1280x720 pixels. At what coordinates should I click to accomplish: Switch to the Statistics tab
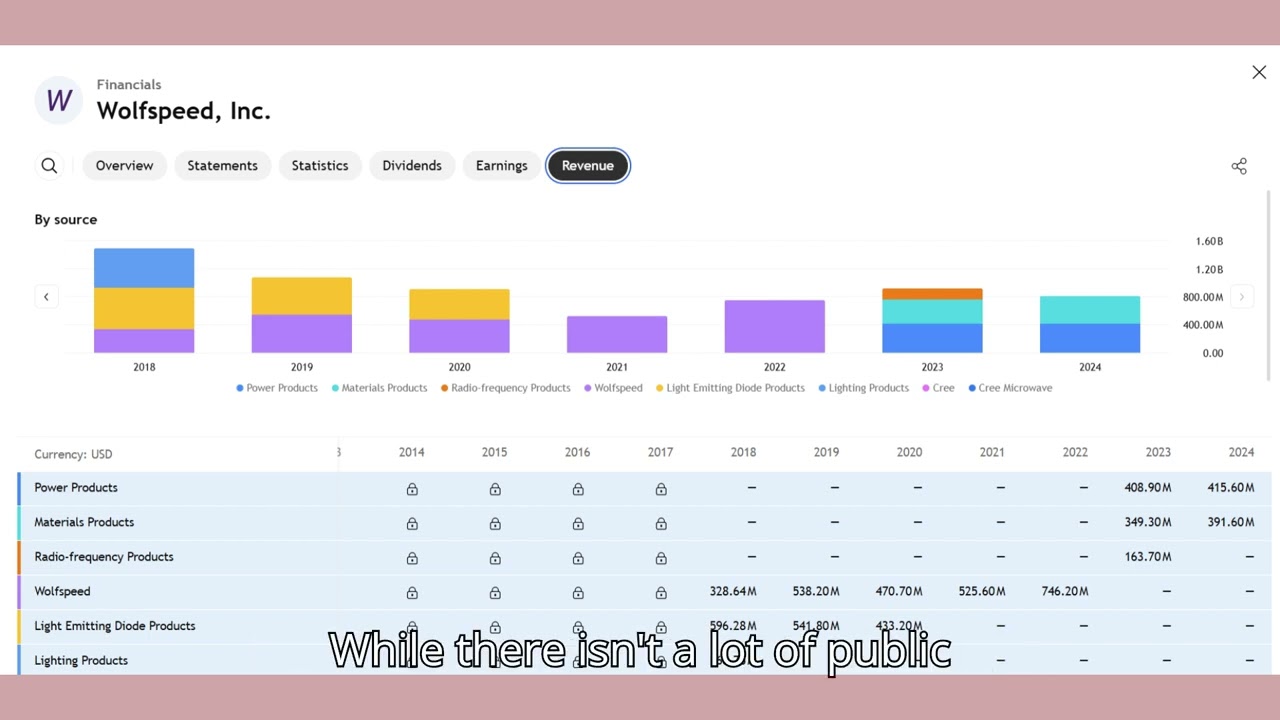tap(320, 166)
